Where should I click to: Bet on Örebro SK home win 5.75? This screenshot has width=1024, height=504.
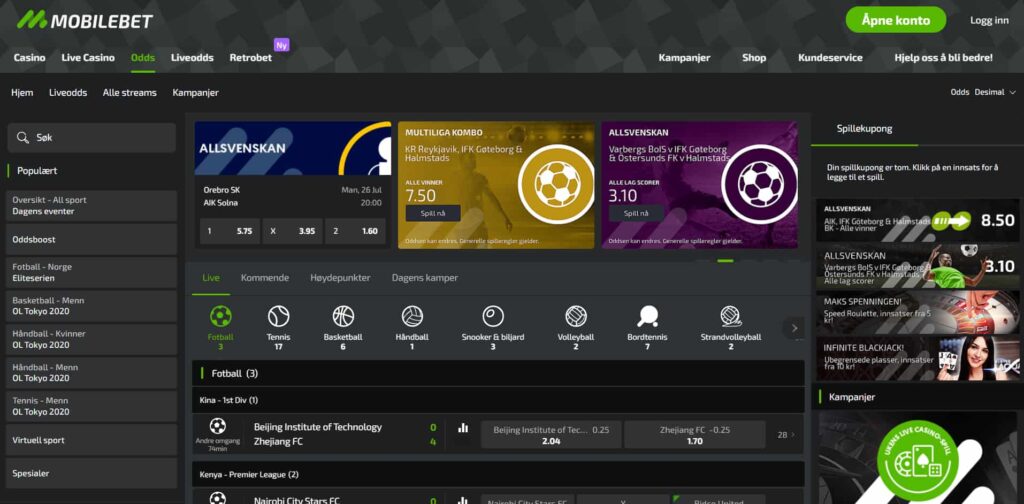pyautogui.click(x=230, y=231)
